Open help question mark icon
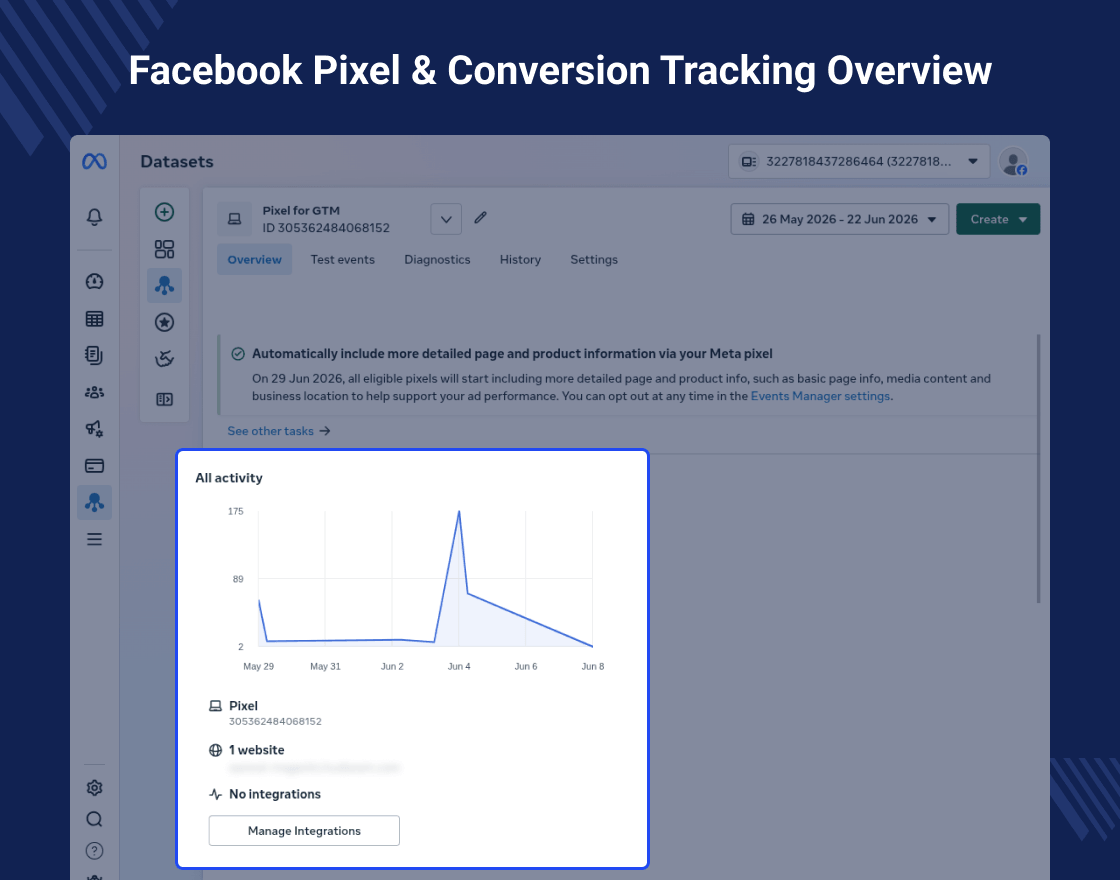 click(x=94, y=851)
